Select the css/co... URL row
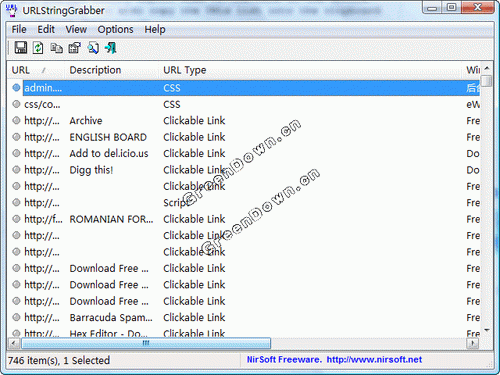Screen dimensions: 500x375 pos(42,104)
